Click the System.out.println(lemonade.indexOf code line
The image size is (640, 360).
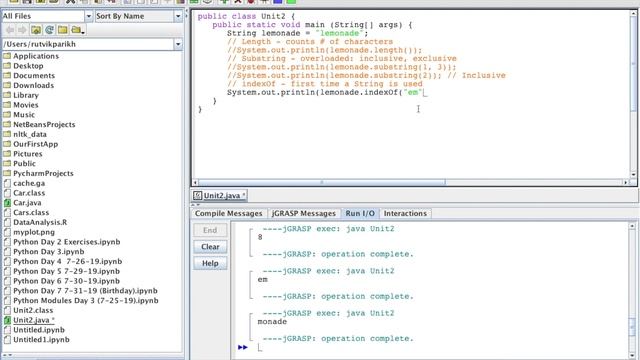[x=324, y=93]
